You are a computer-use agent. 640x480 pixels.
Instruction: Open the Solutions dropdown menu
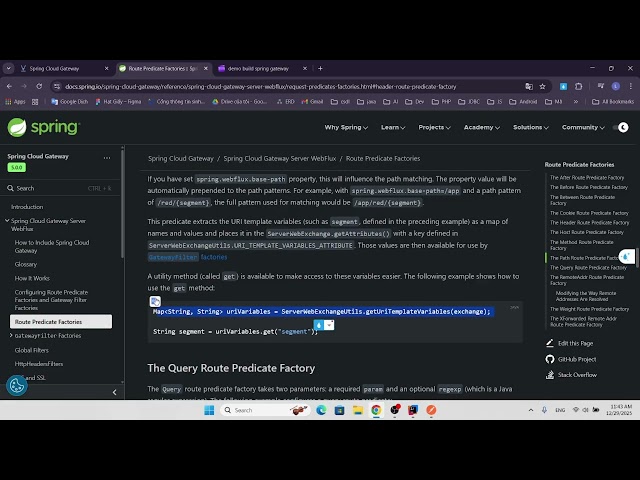tap(531, 127)
